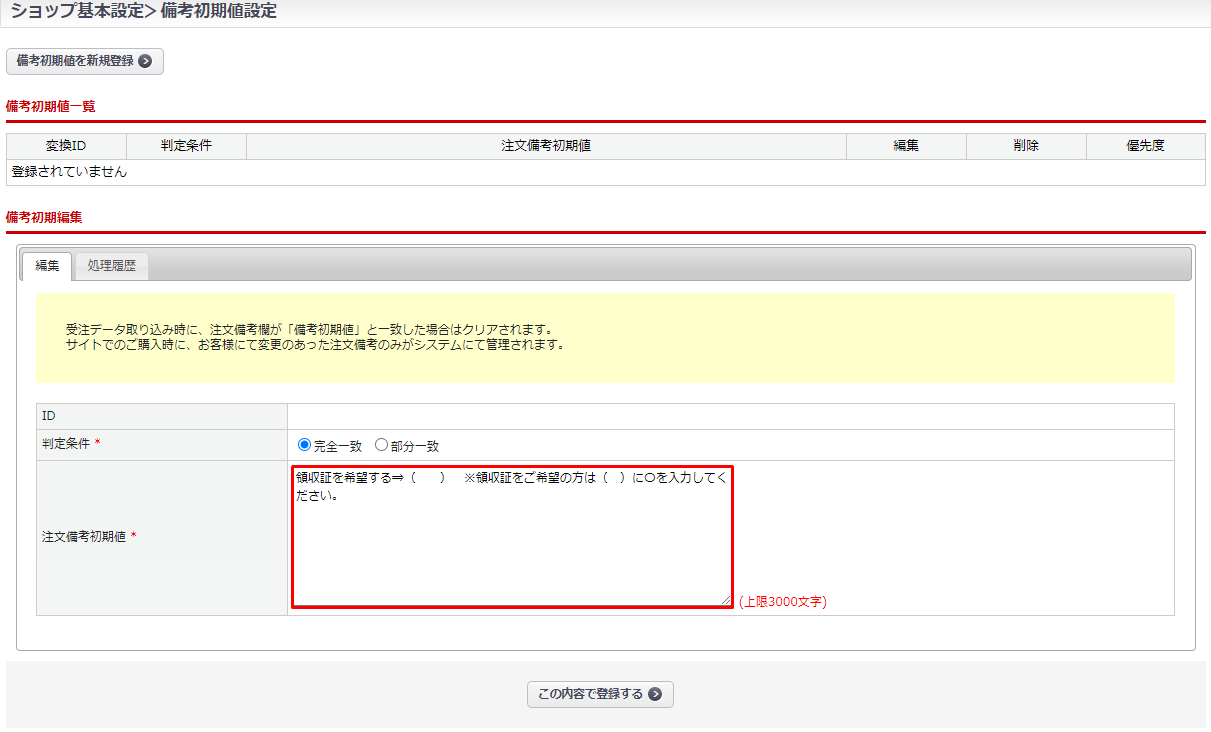This screenshot has width=1211, height=732.
Task: Select the 完全一致 radio button
Action: click(305, 445)
